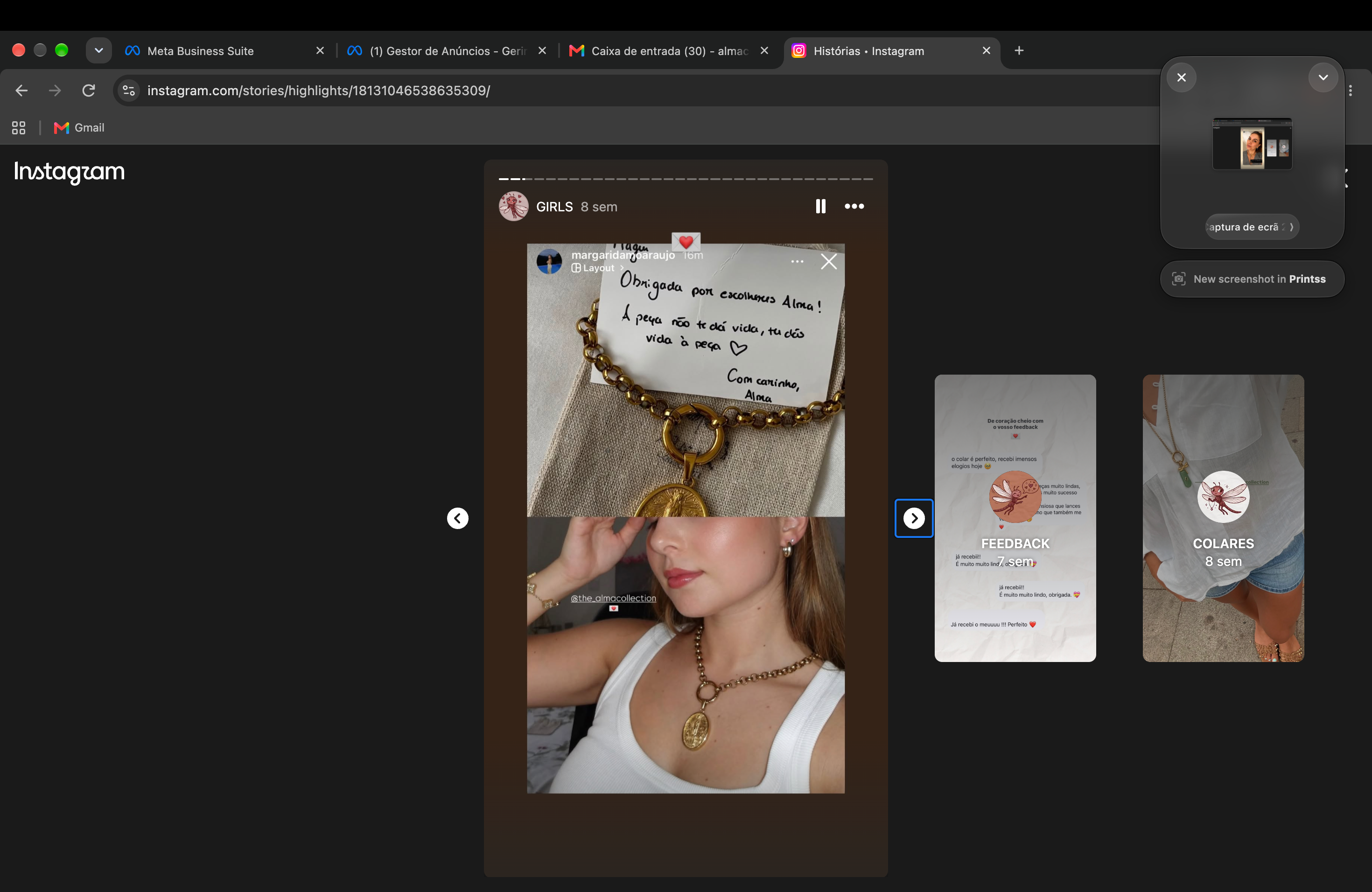Open the story three-dot options menu

854,206
